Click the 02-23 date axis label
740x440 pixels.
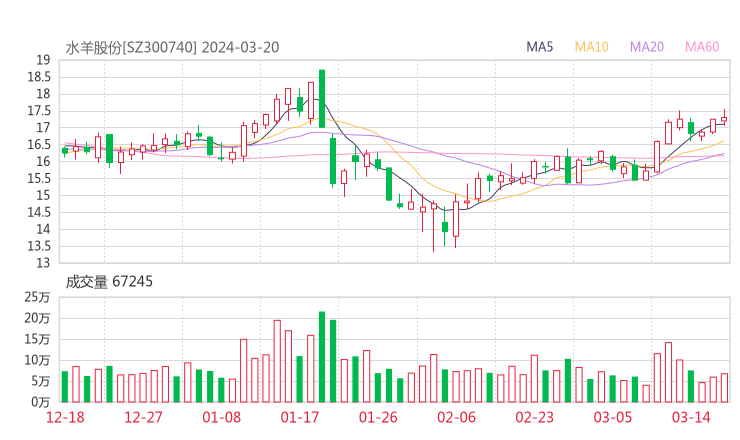point(534,417)
